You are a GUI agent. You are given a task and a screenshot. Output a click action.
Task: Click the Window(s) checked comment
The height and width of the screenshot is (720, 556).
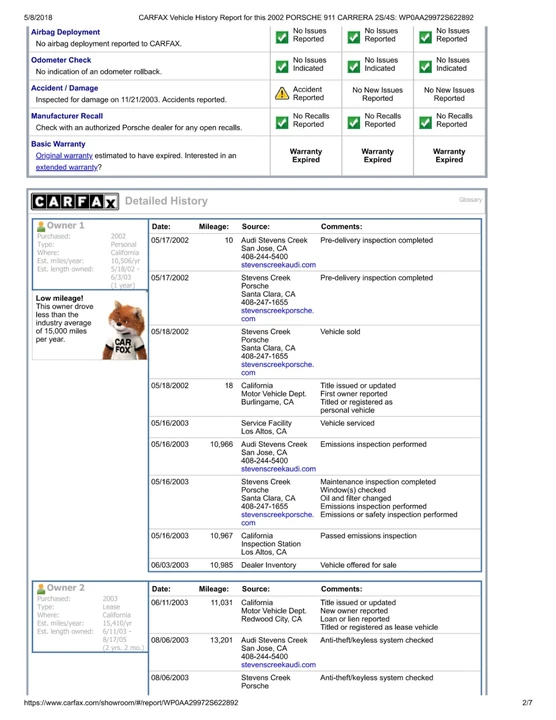(x=353, y=490)
